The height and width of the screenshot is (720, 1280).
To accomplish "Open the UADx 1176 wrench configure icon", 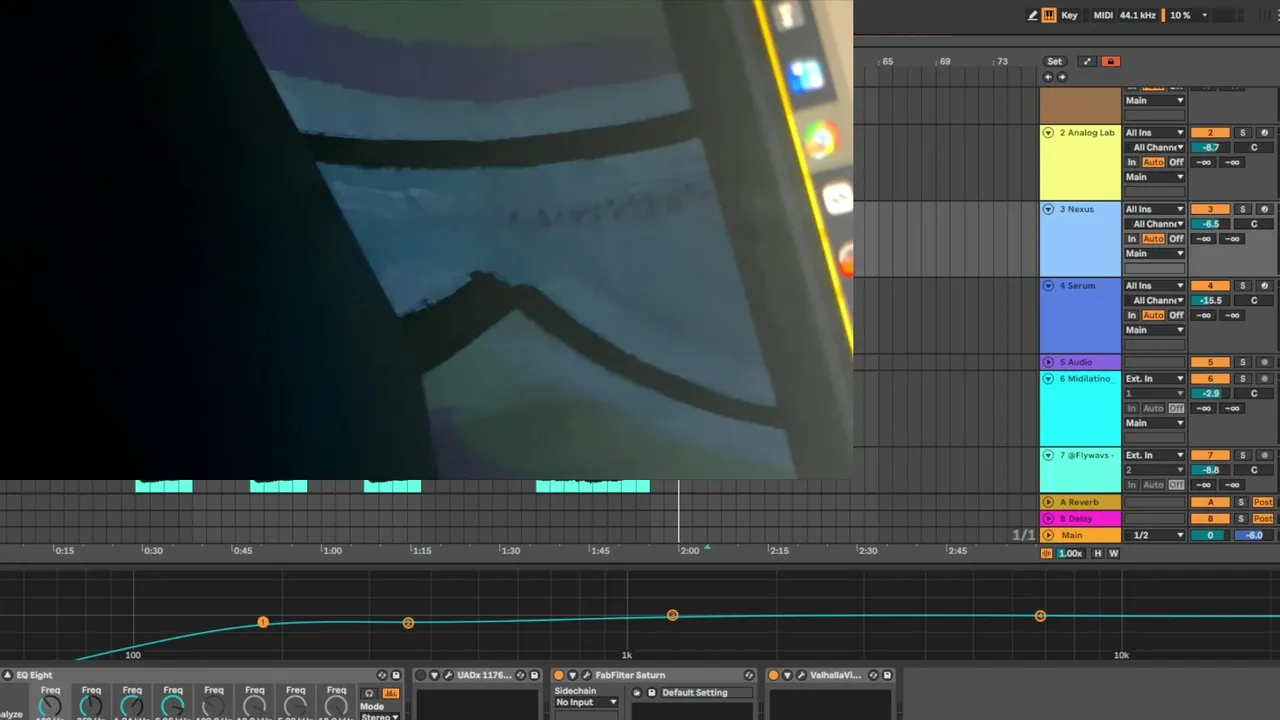I will pos(449,675).
